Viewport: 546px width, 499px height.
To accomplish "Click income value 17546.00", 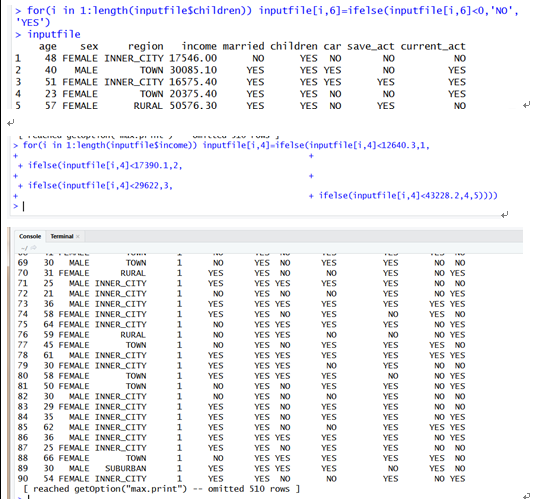I will (x=193, y=58).
